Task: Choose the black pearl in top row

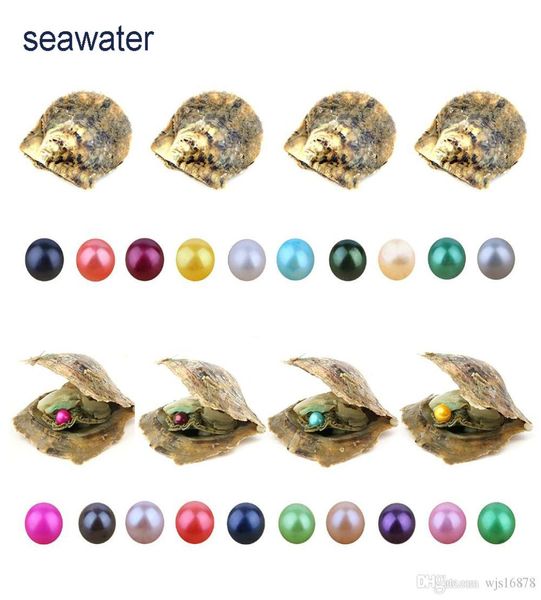Action: [44, 259]
